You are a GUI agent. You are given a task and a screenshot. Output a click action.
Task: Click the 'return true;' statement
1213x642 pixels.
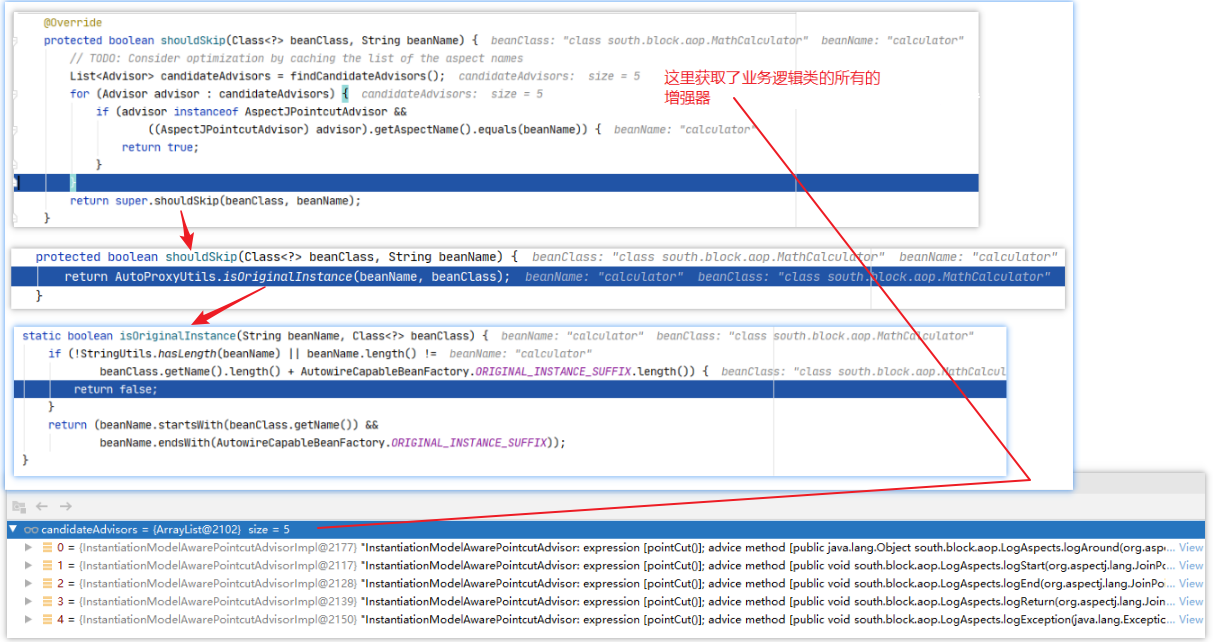point(160,147)
